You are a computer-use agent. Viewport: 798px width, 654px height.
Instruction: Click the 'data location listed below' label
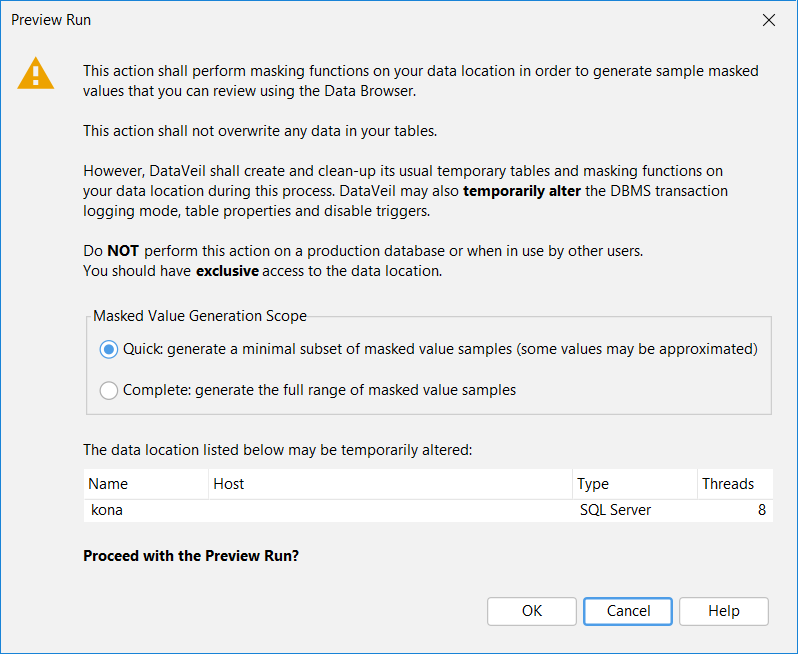277,450
